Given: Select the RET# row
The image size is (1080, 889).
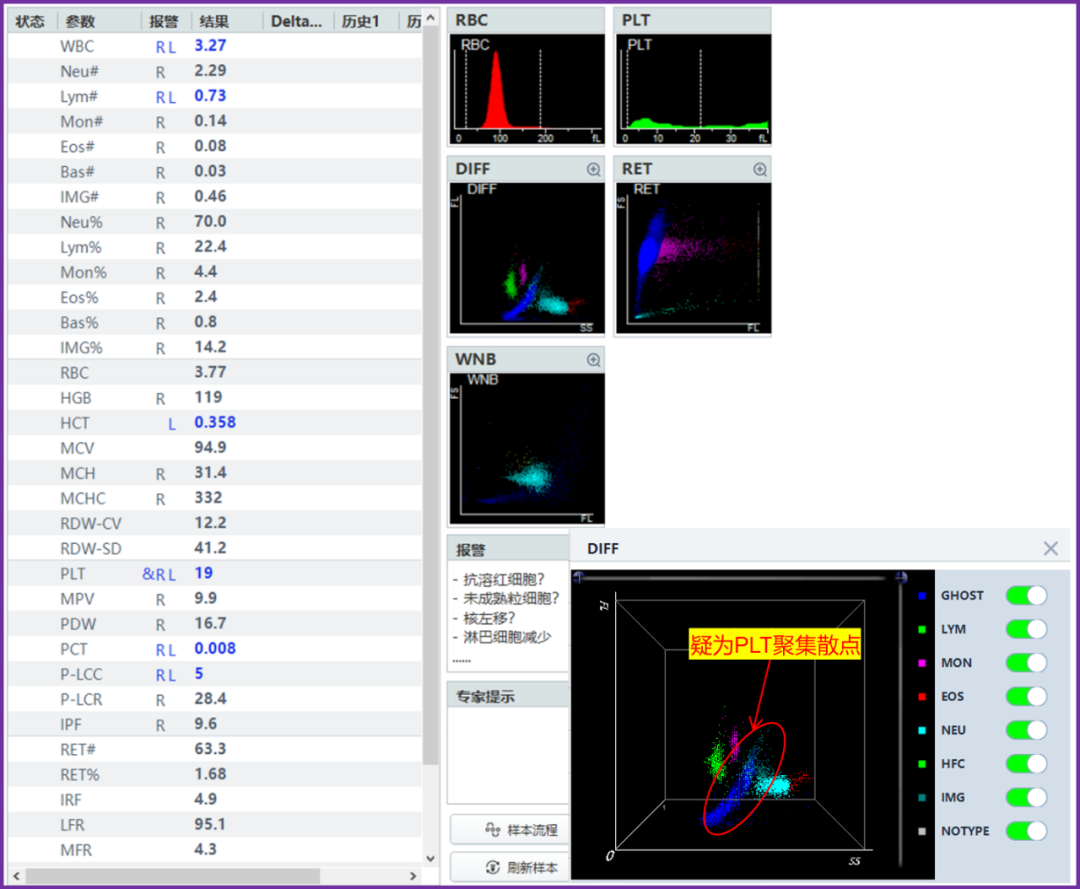Looking at the screenshot, I should [x=215, y=749].
